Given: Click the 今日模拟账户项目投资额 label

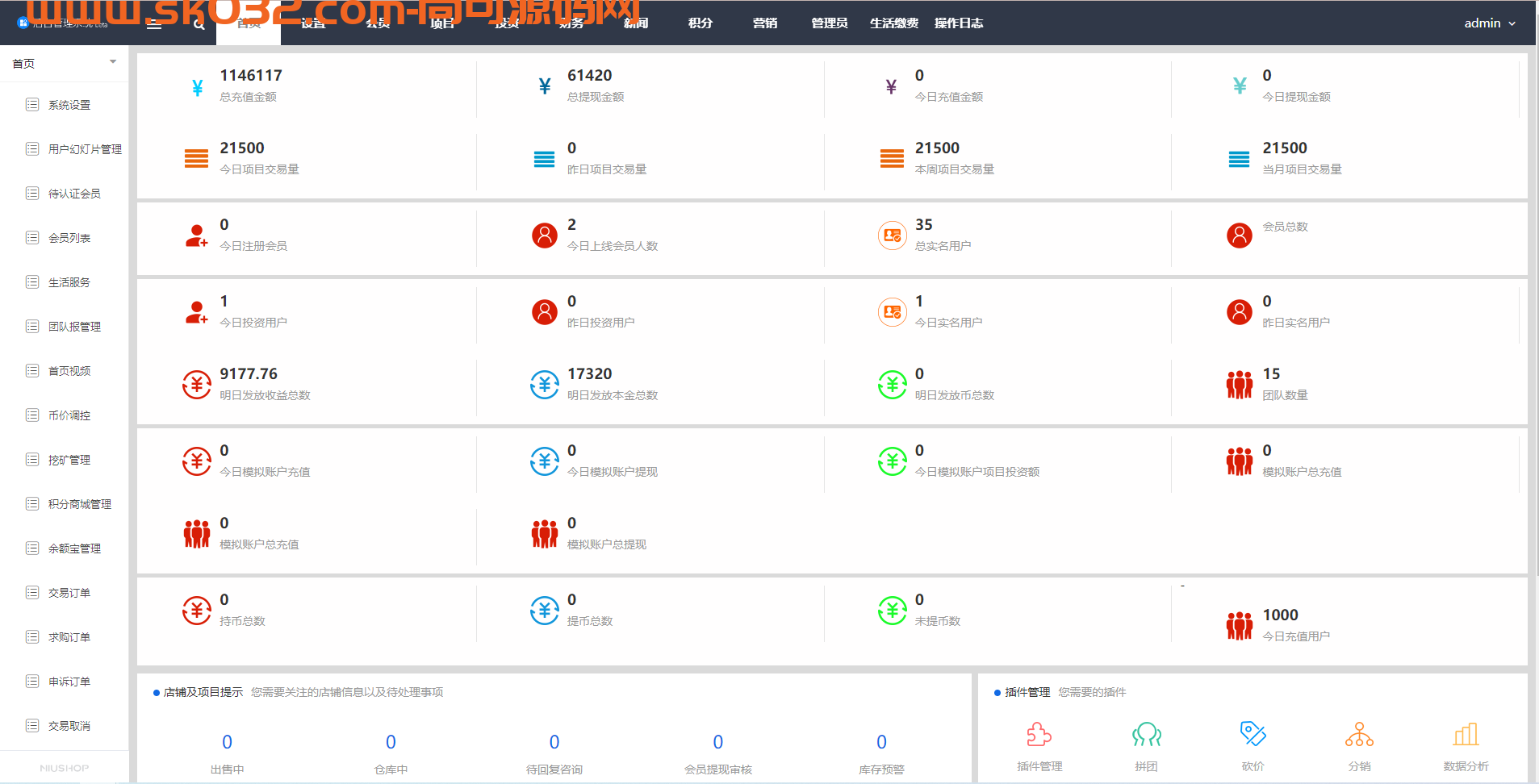Looking at the screenshot, I should 977,472.
